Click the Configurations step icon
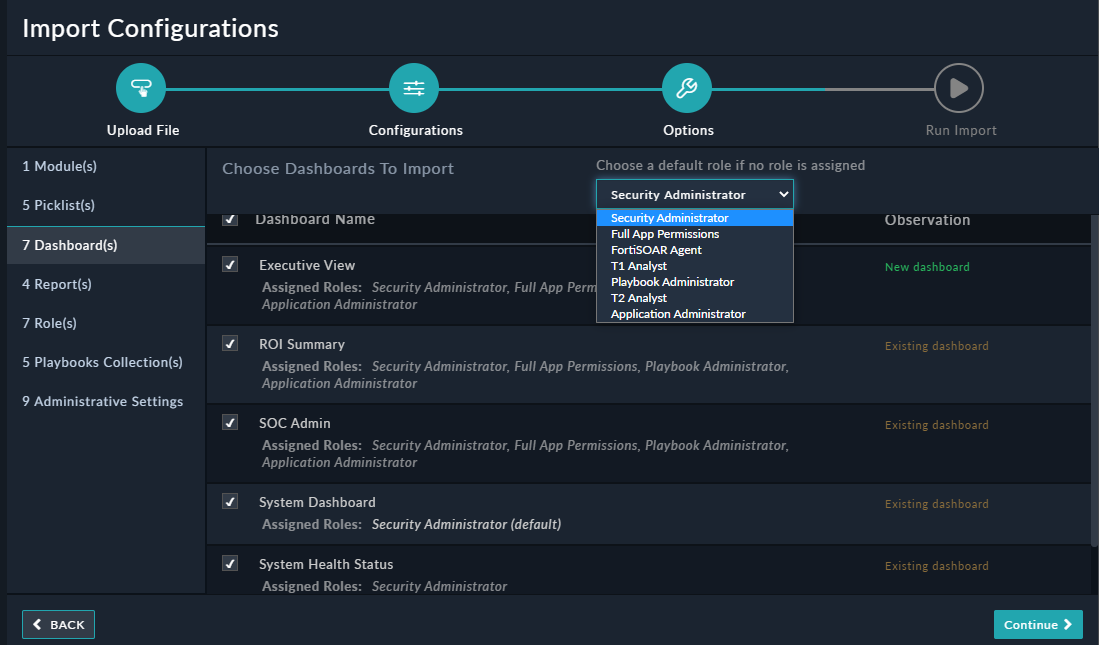The height and width of the screenshot is (645, 1099). [x=413, y=88]
